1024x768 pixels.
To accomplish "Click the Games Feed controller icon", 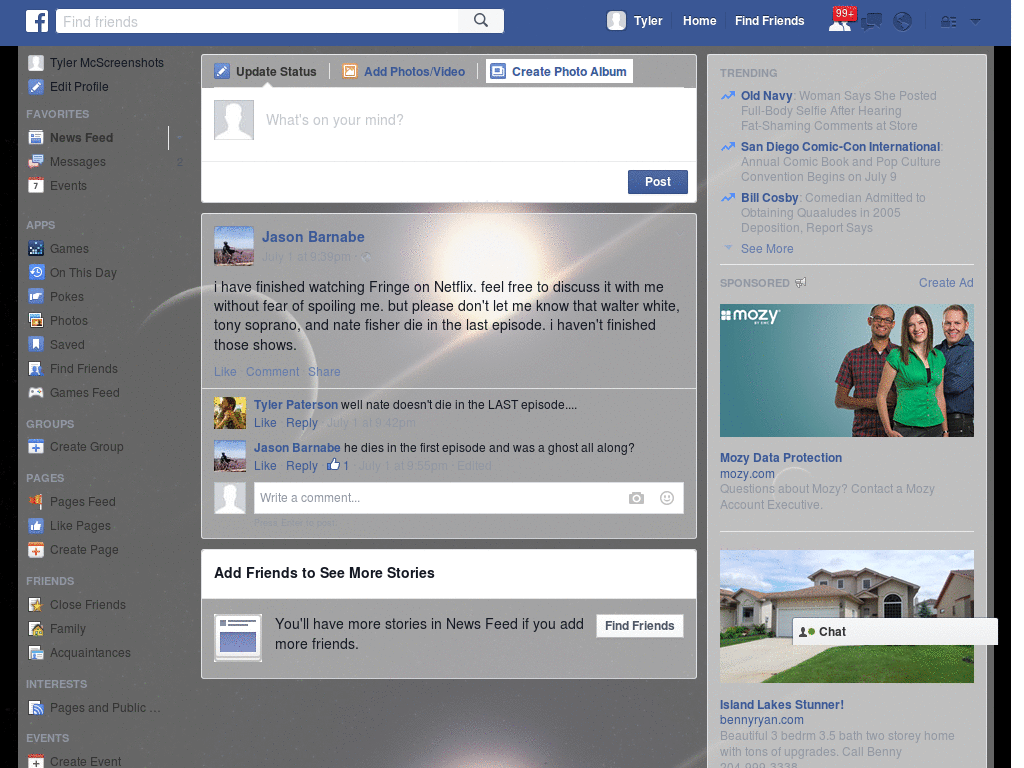I will point(36,392).
